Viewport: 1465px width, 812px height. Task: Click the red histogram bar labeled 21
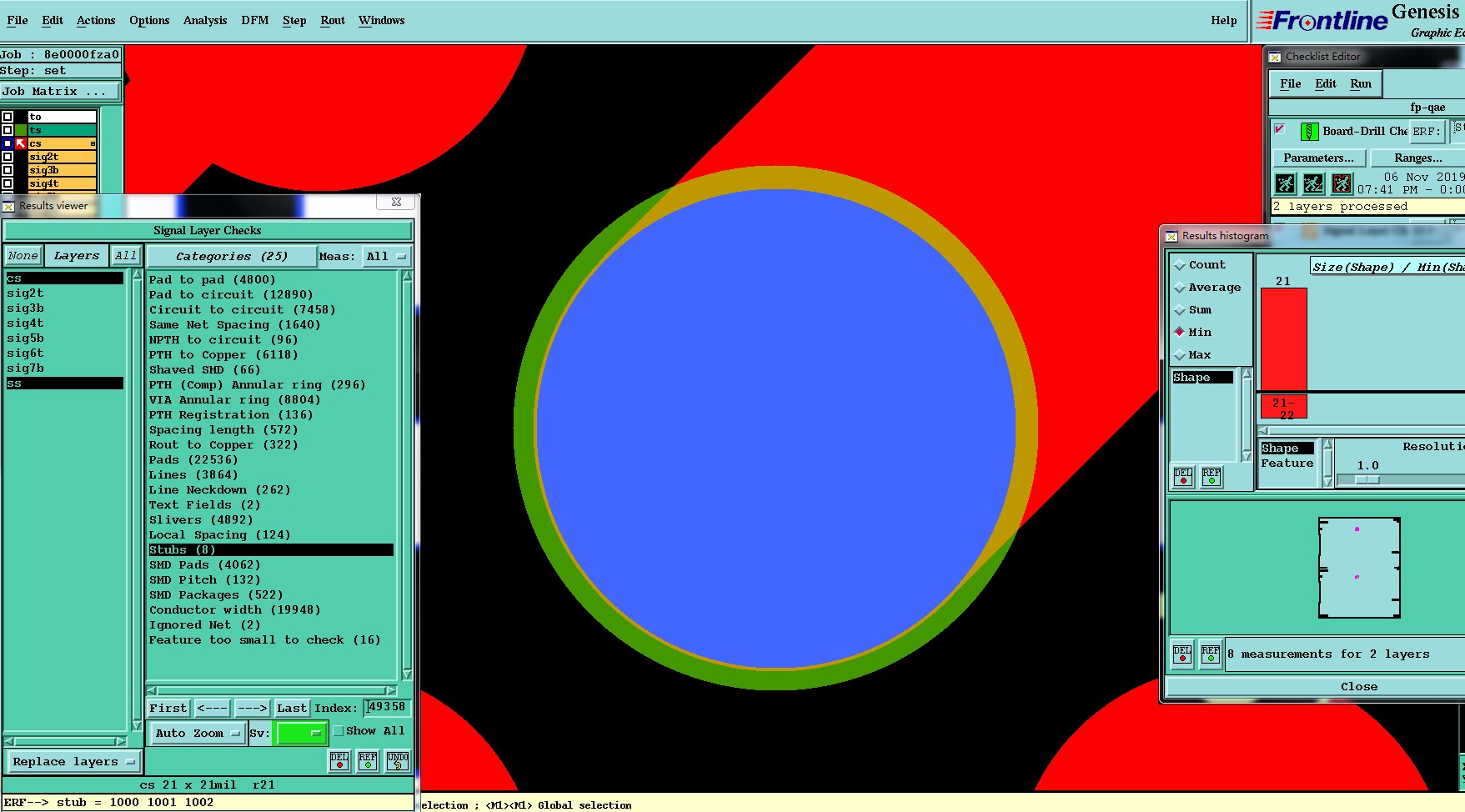pyautogui.click(x=1284, y=338)
